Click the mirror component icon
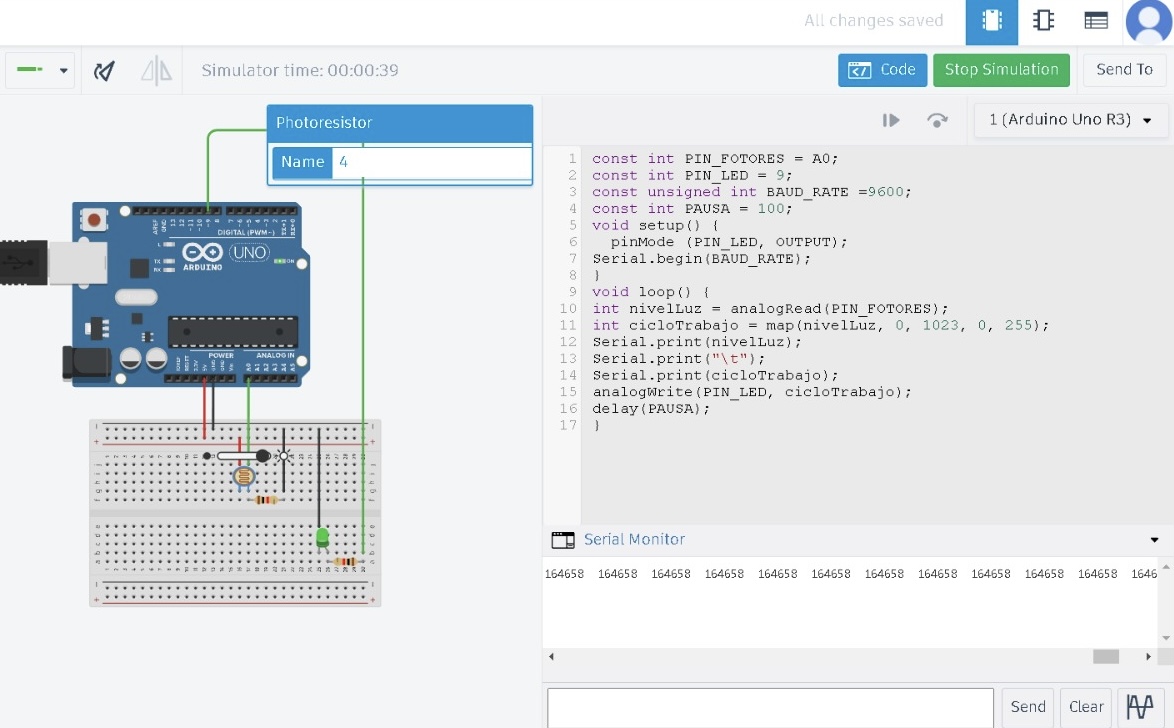Image resolution: width=1174 pixels, height=728 pixels. click(156, 71)
